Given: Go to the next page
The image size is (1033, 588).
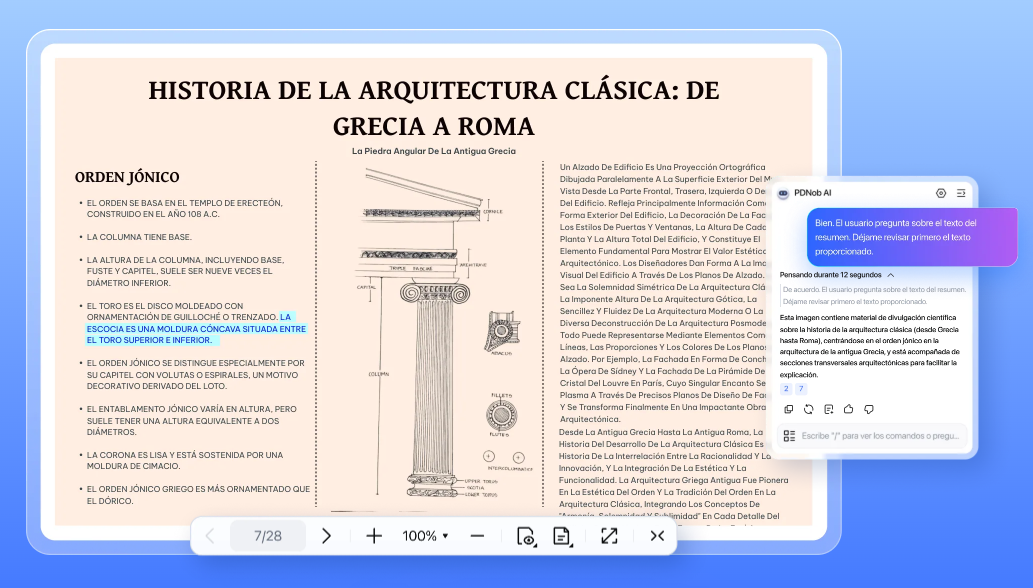Looking at the screenshot, I should (327, 536).
